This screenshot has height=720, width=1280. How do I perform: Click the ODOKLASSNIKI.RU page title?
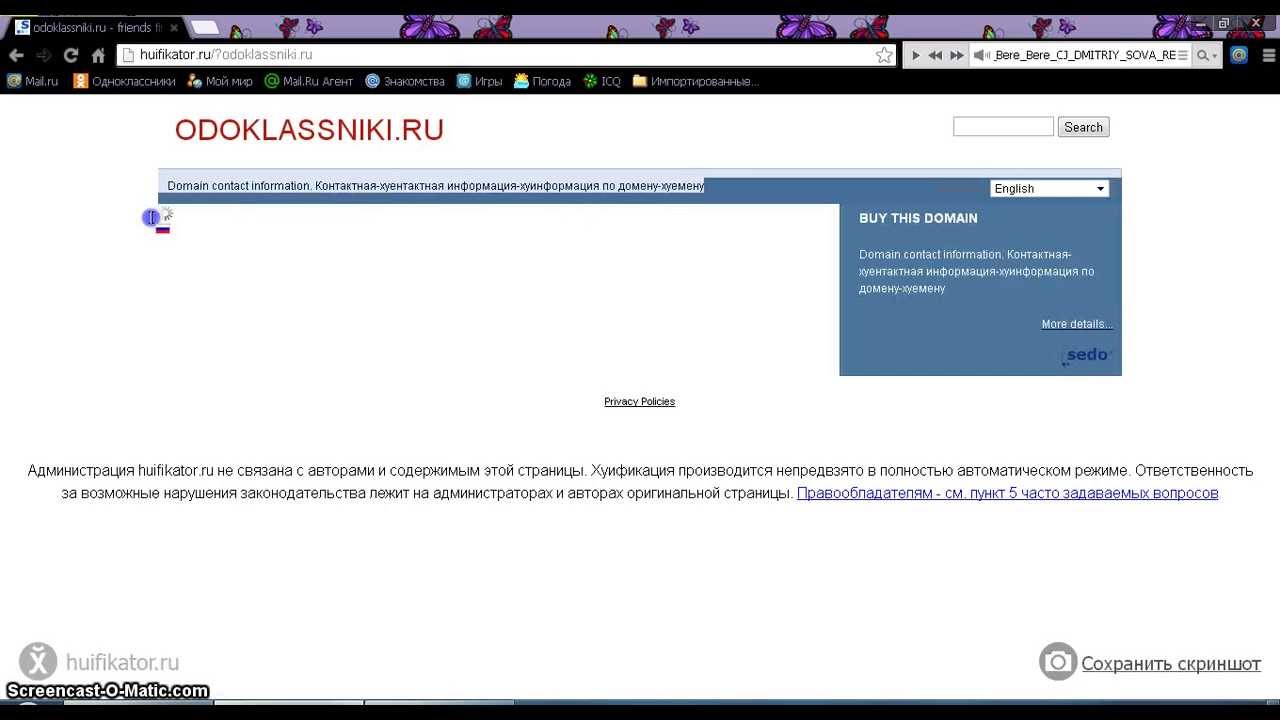click(309, 130)
